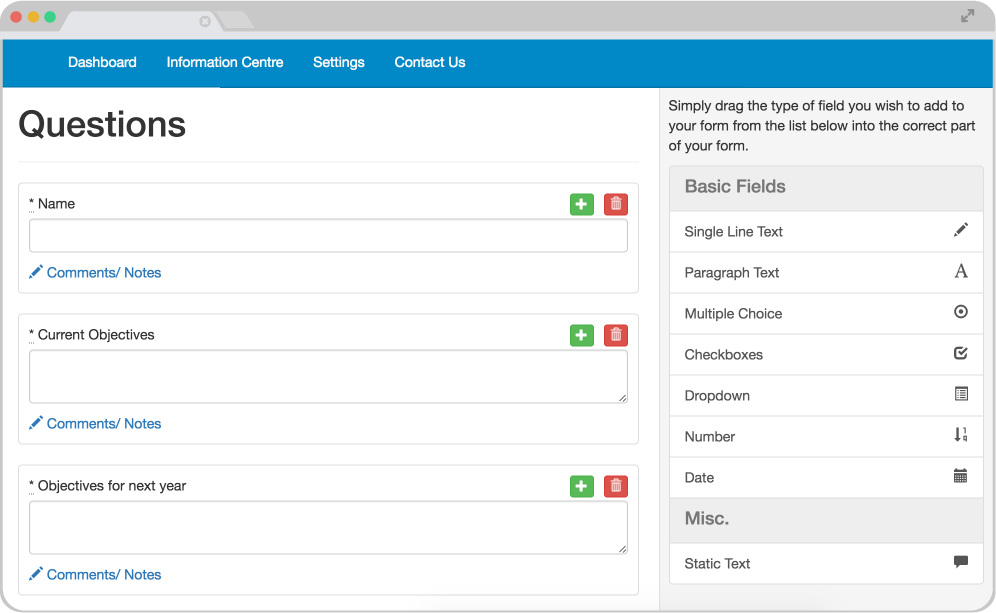
Task: Click the calendar icon beside Date
Action: 960,476
